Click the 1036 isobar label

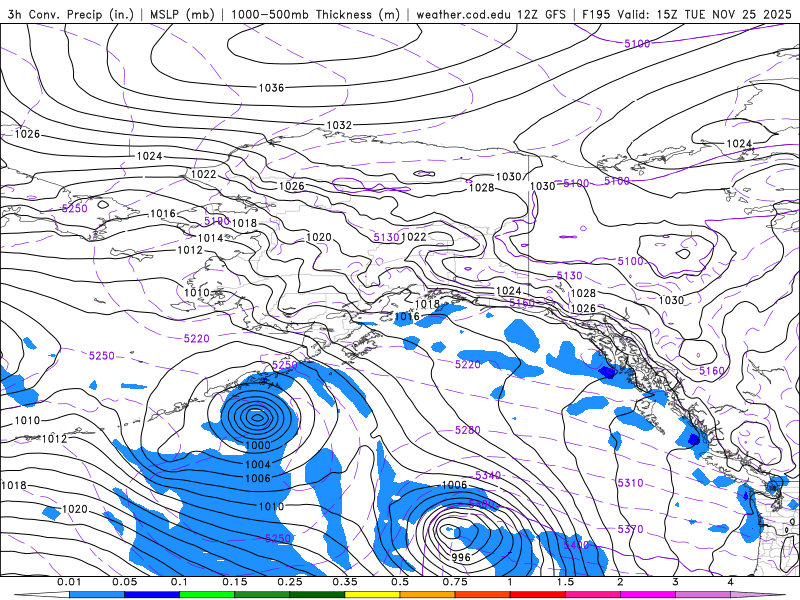pos(271,88)
